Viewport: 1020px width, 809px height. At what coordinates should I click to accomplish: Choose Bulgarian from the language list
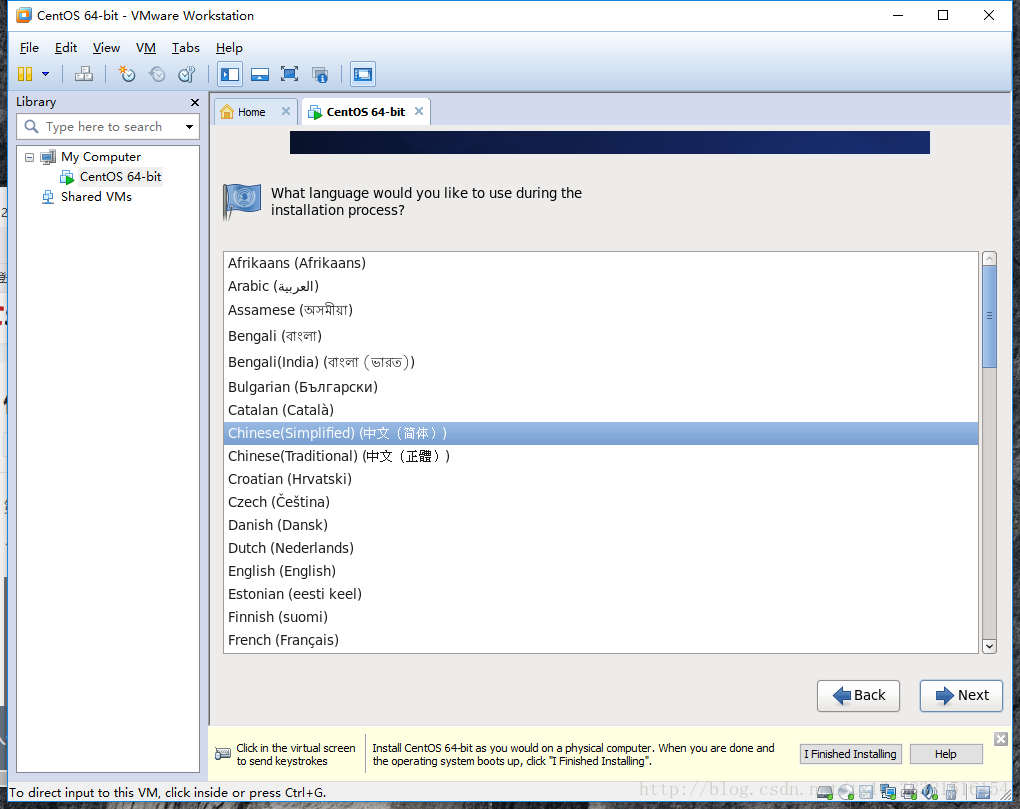(600, 387)
